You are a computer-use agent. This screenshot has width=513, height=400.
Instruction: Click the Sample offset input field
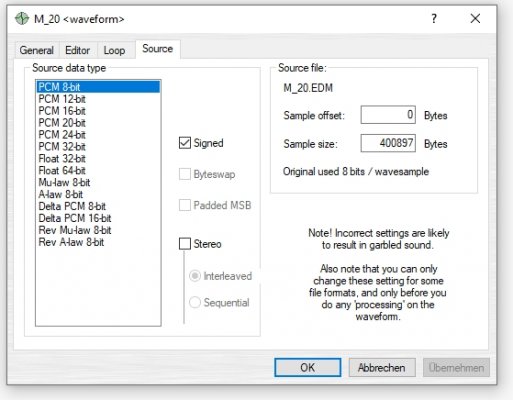pyautogui.click(x=388, y=115)
